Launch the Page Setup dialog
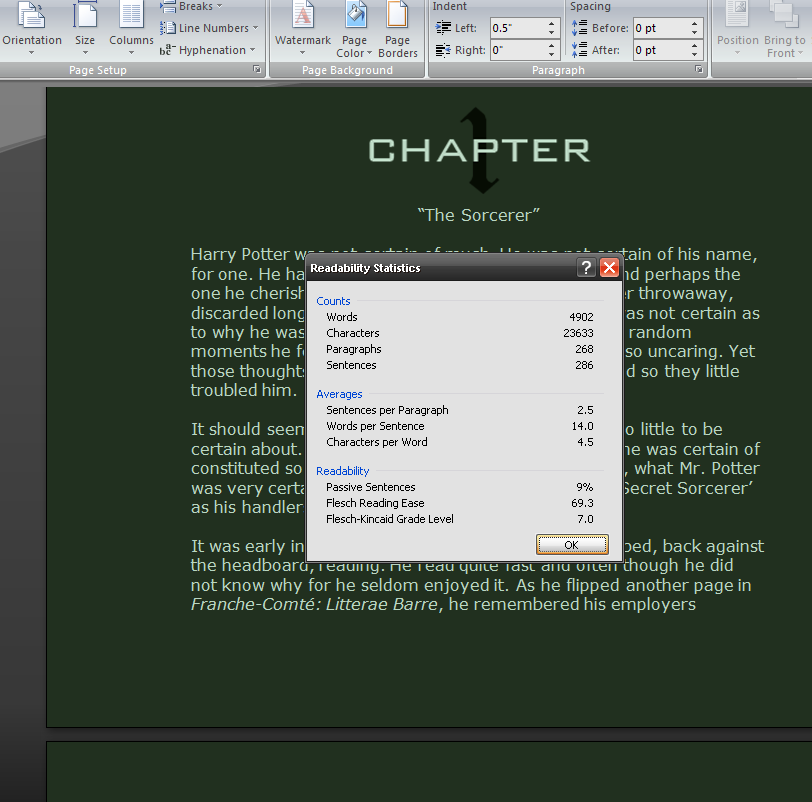Image resolution: width=812 pixels, height=802 pixels. click(257, 69)
